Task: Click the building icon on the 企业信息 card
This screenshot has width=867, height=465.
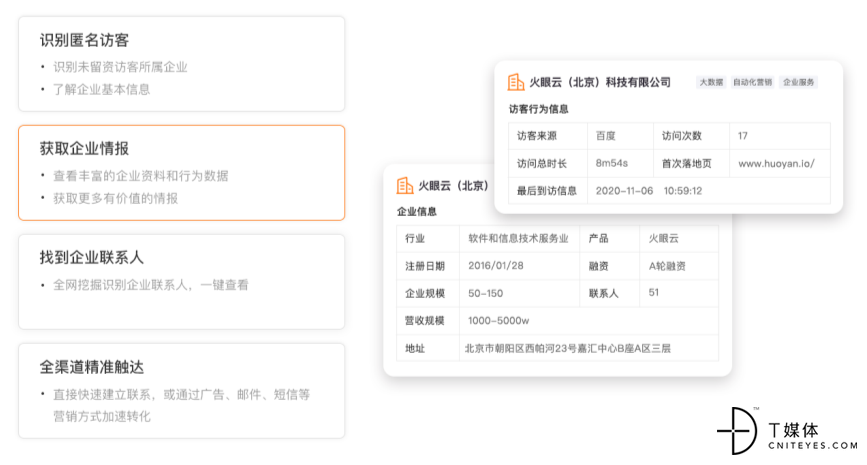Action: point(405,186)
